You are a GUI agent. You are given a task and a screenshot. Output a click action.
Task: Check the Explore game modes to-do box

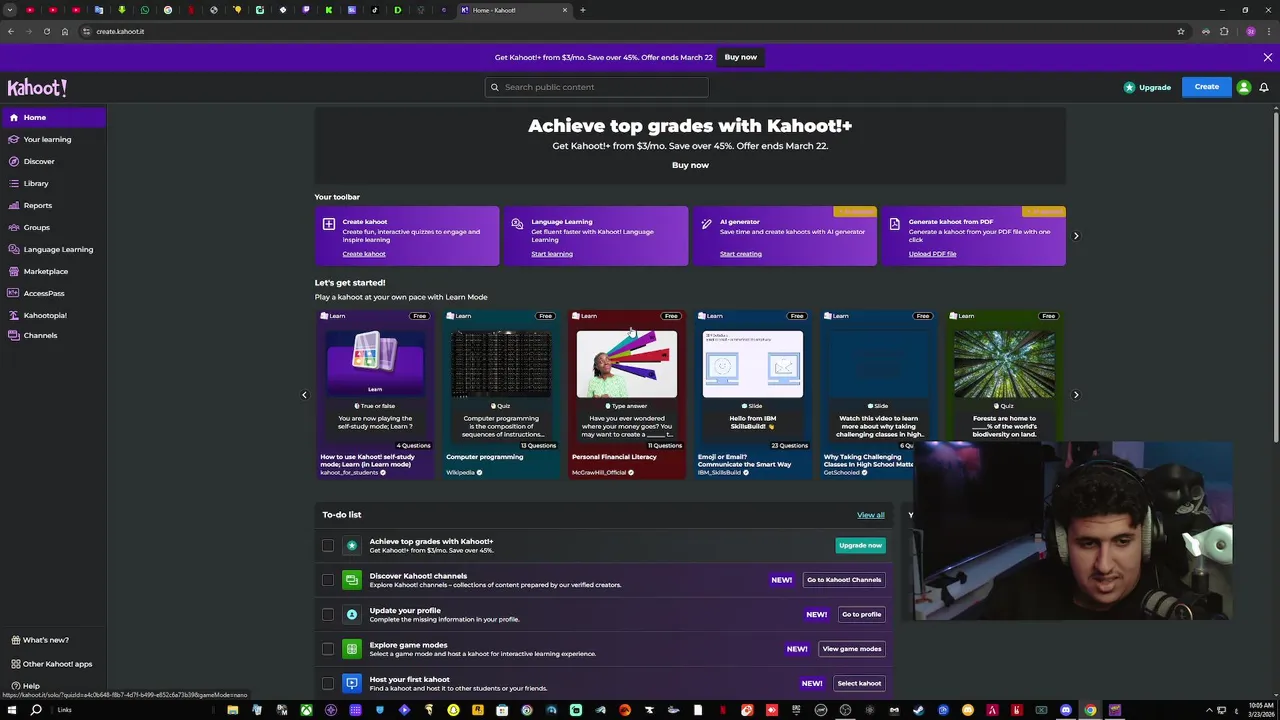328,649
